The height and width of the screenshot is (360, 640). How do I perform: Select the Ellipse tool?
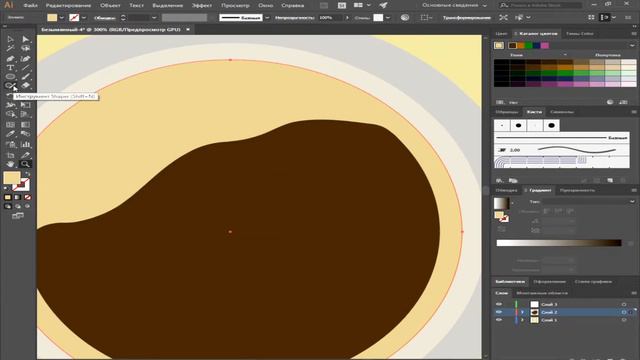tap(10, 77)
